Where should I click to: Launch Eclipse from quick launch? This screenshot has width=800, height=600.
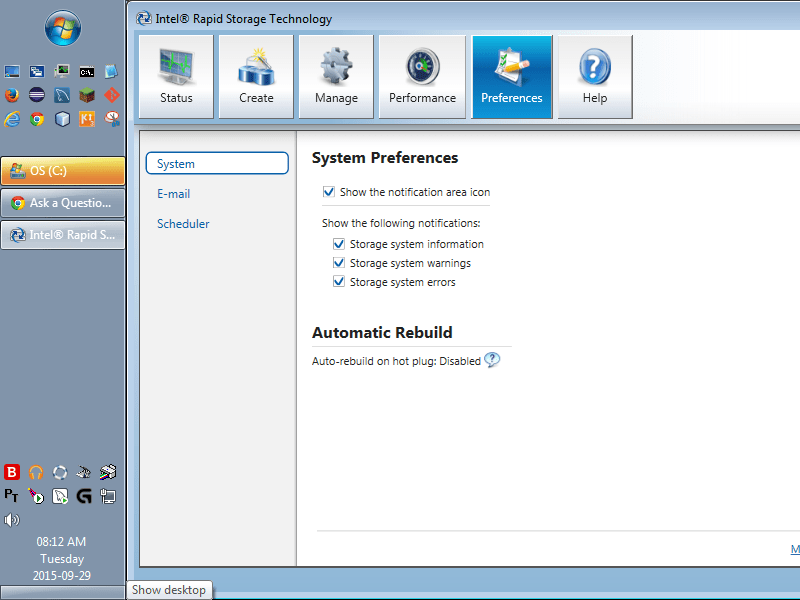[x=37, y=95]
